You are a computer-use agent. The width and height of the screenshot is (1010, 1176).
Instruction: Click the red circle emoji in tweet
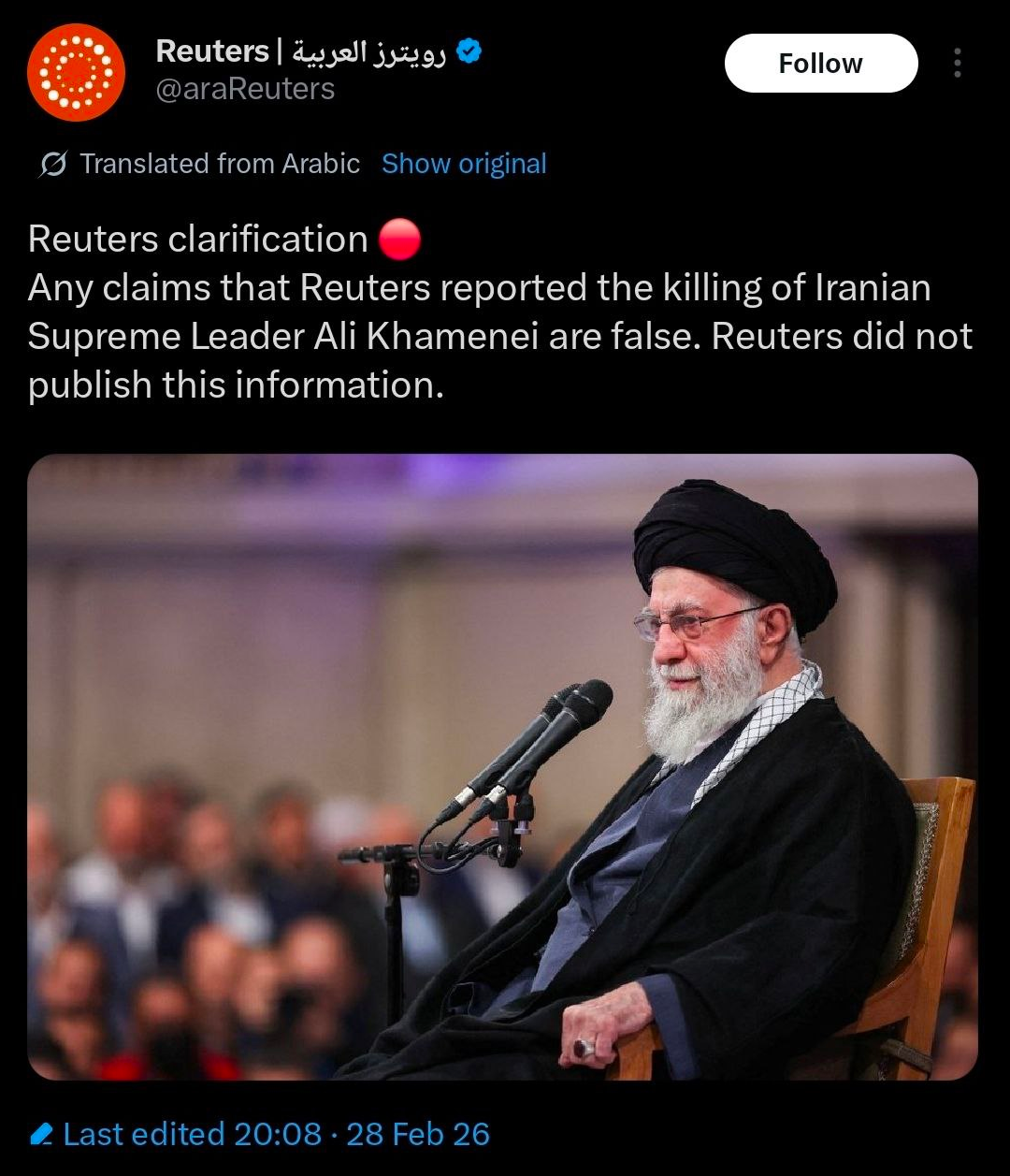click(x=400, y=240)
